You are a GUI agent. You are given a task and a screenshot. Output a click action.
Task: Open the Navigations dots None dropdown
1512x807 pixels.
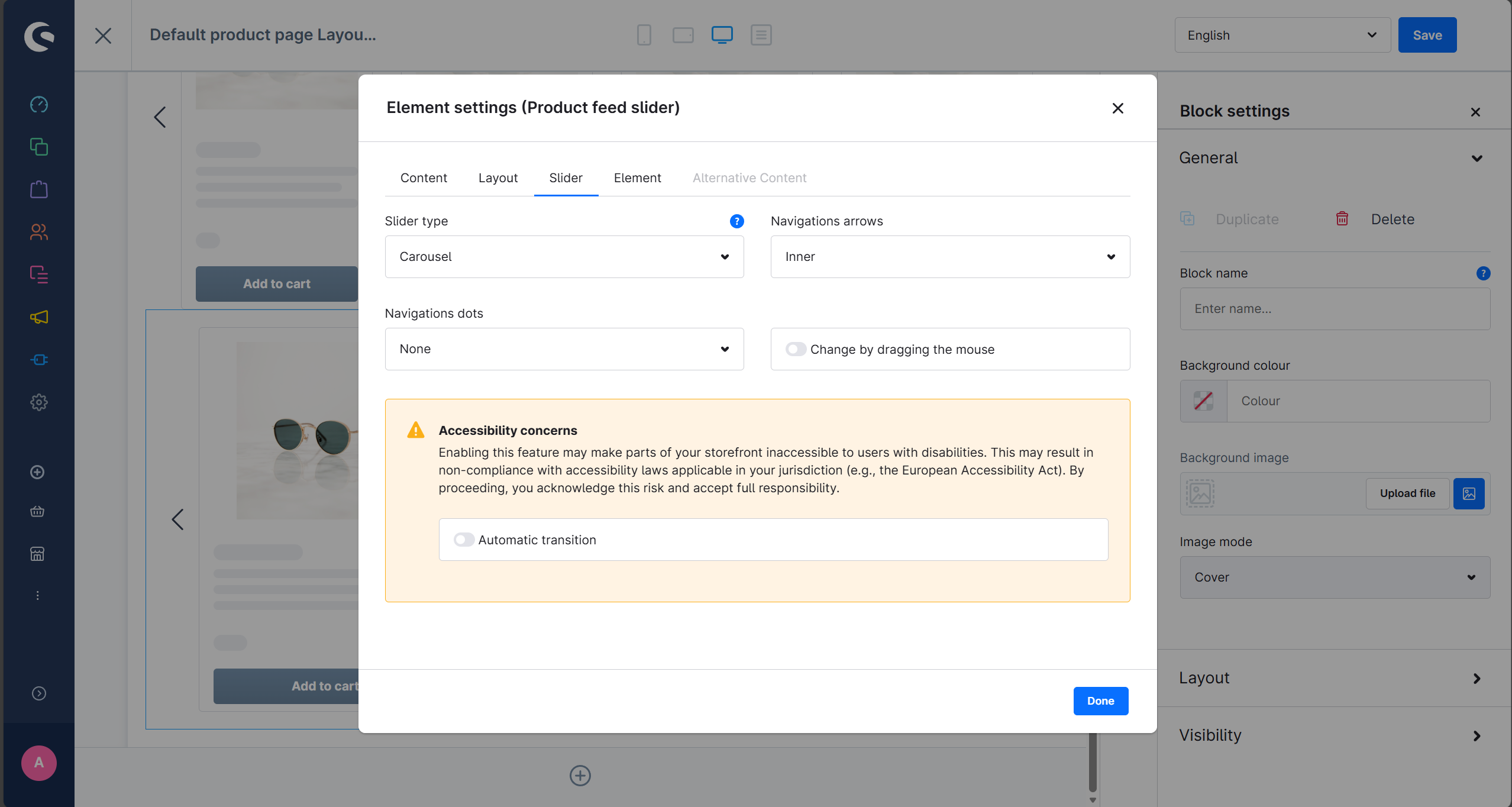[564, 349]
